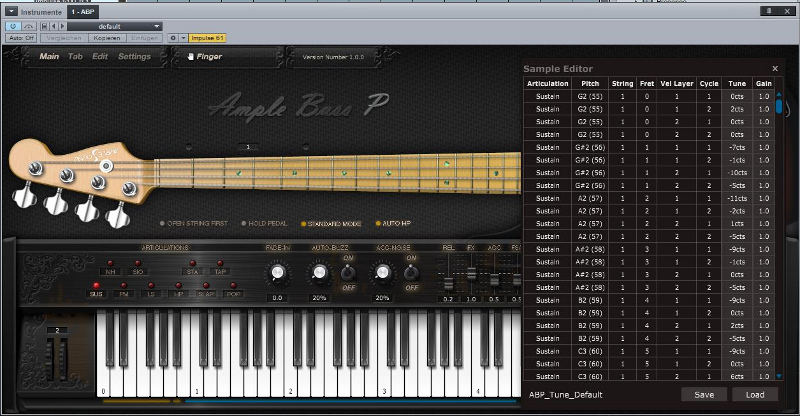Click the Fade-In value field 0.0

[x=277, y=298]
